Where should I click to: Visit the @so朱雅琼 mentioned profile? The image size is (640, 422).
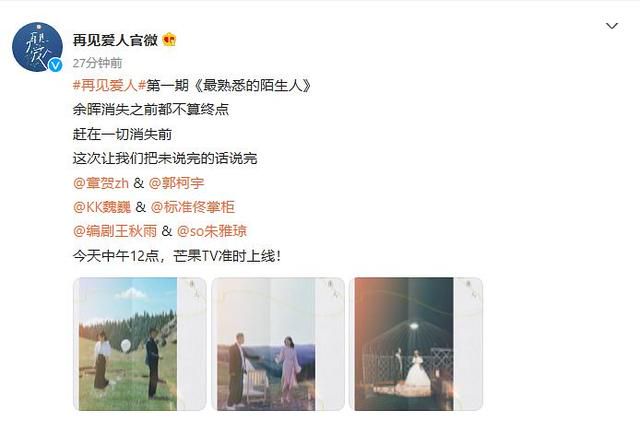tap(212, 231)
